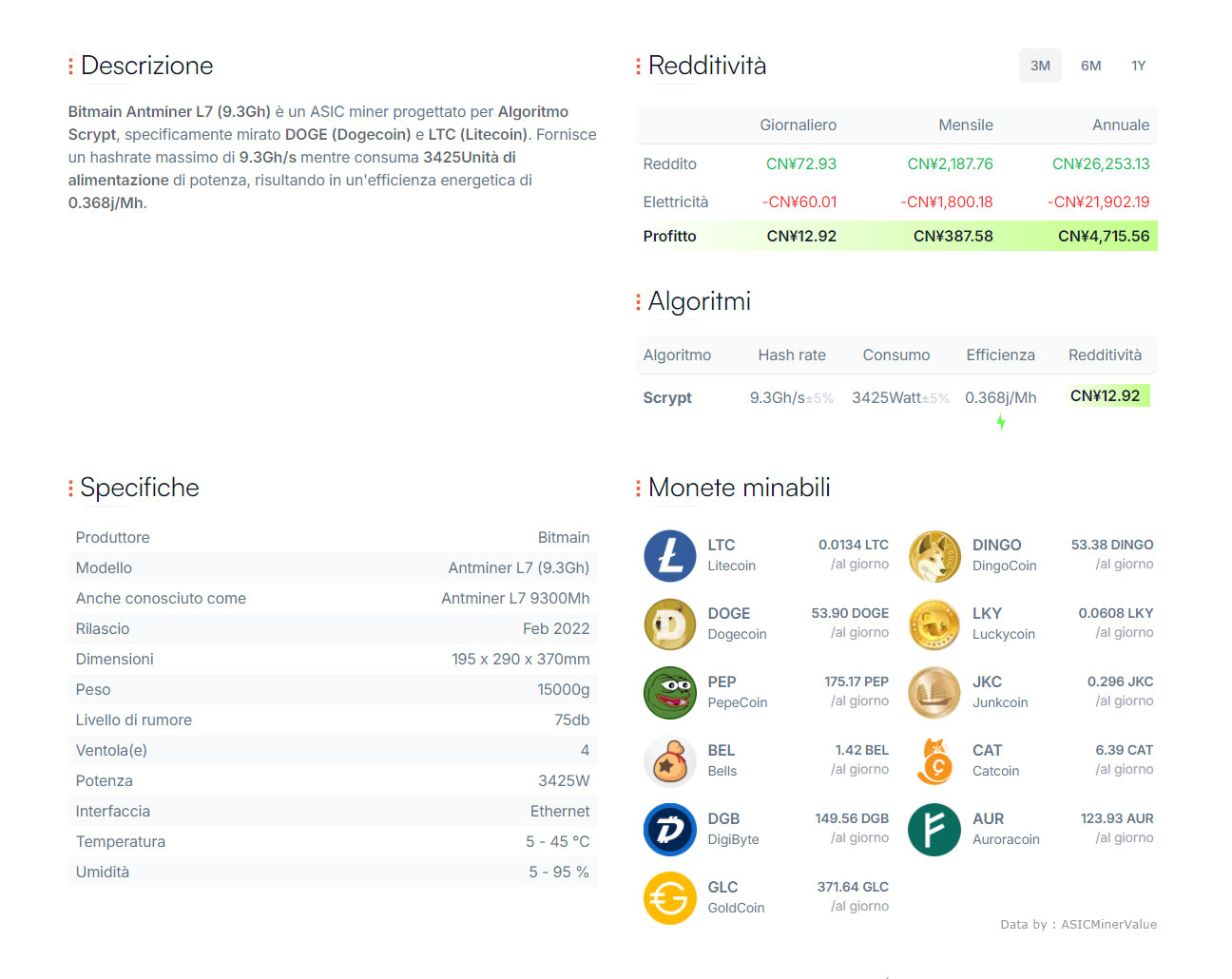Click the Bells coin icon
This screenshot has height=979, width=1232.
click(x=670, y=761)
